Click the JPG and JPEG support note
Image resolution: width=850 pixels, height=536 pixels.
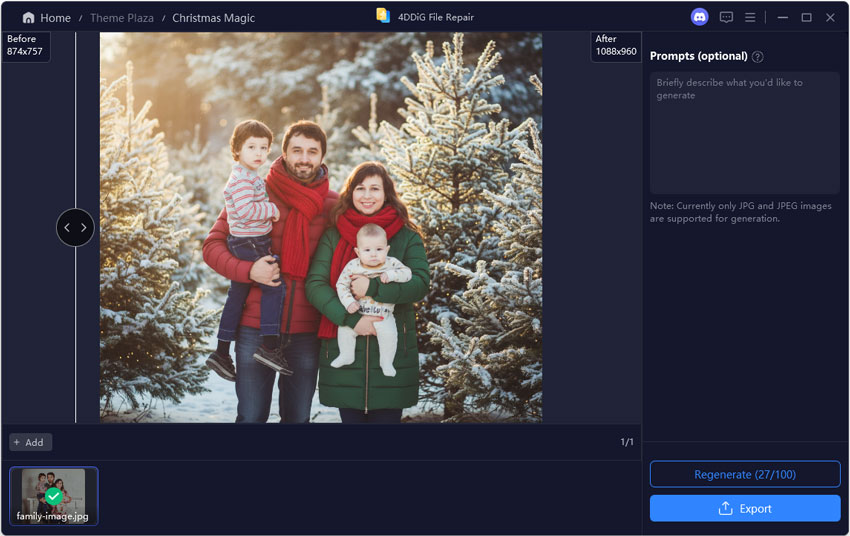pyautogui.click(x=740, y=212)
